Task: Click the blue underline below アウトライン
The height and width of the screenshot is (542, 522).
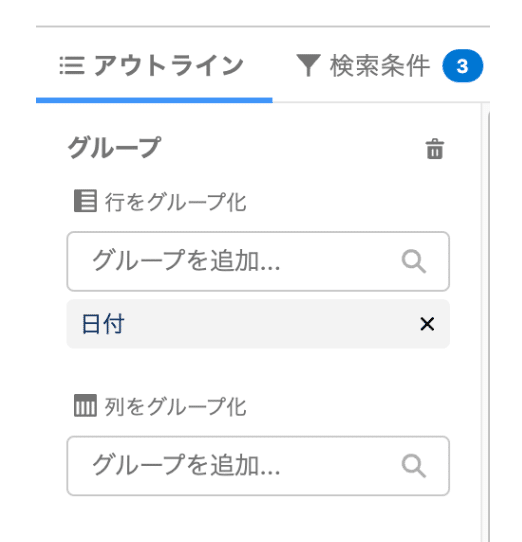Action: [x=154, y=100]
